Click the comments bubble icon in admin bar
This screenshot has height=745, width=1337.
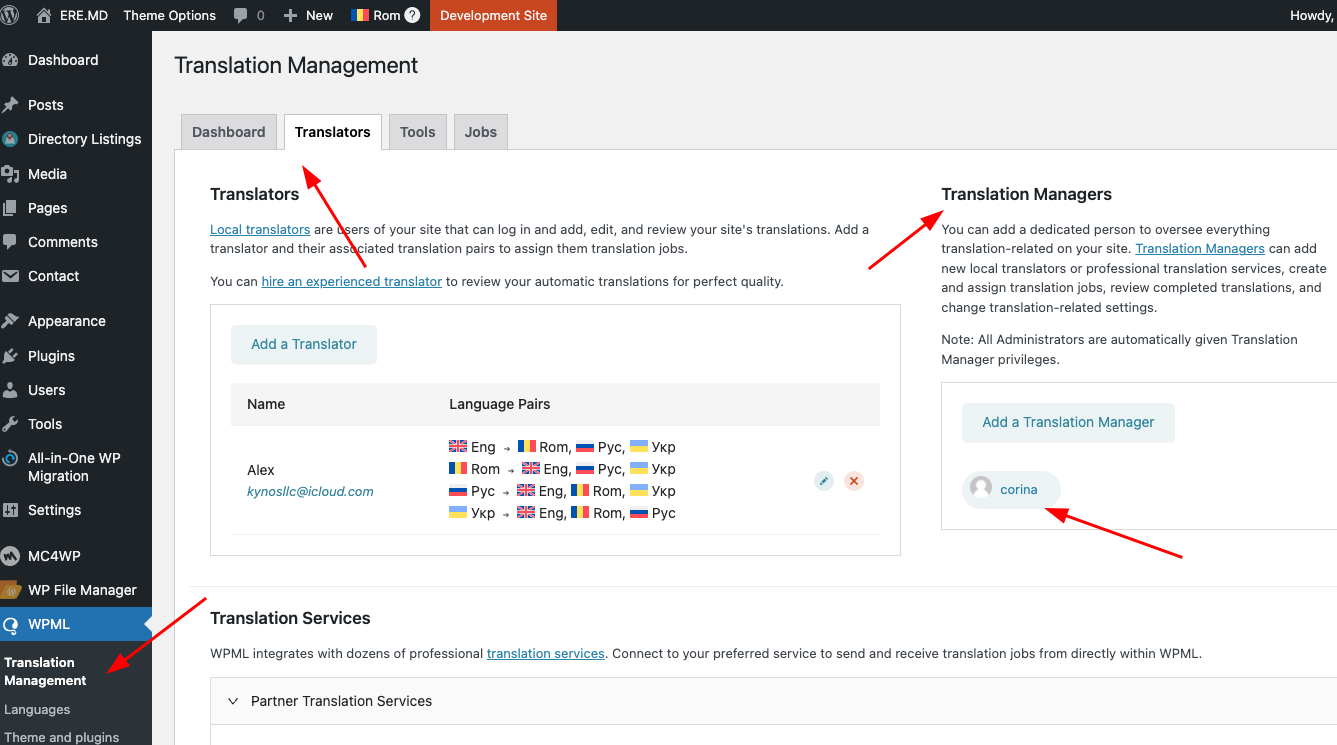(x=241, y=16)
